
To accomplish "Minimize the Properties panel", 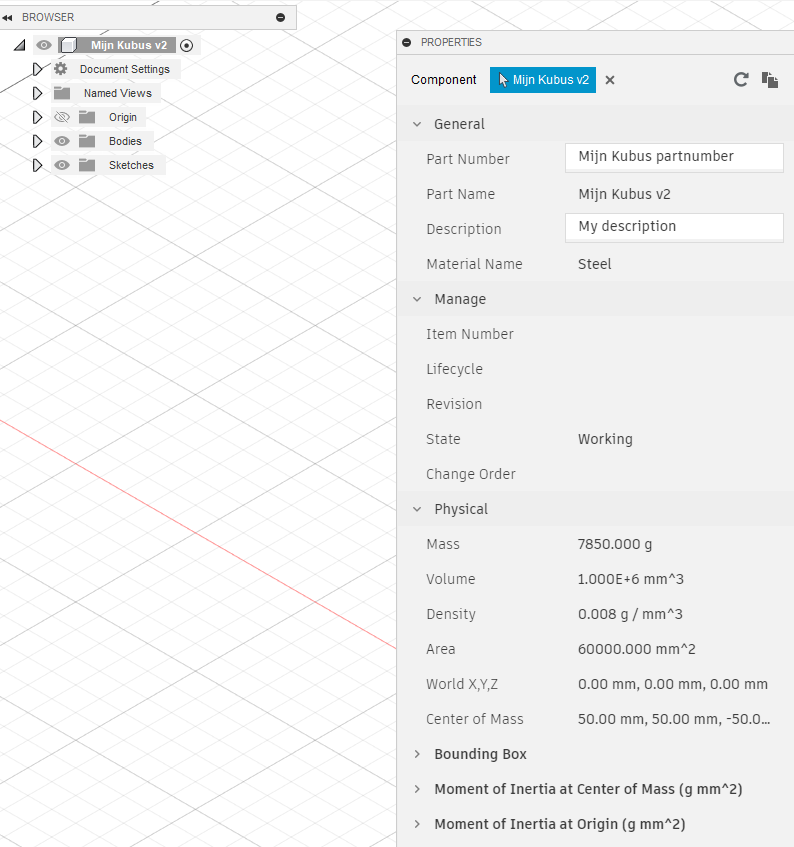I will tap(407, 42).
